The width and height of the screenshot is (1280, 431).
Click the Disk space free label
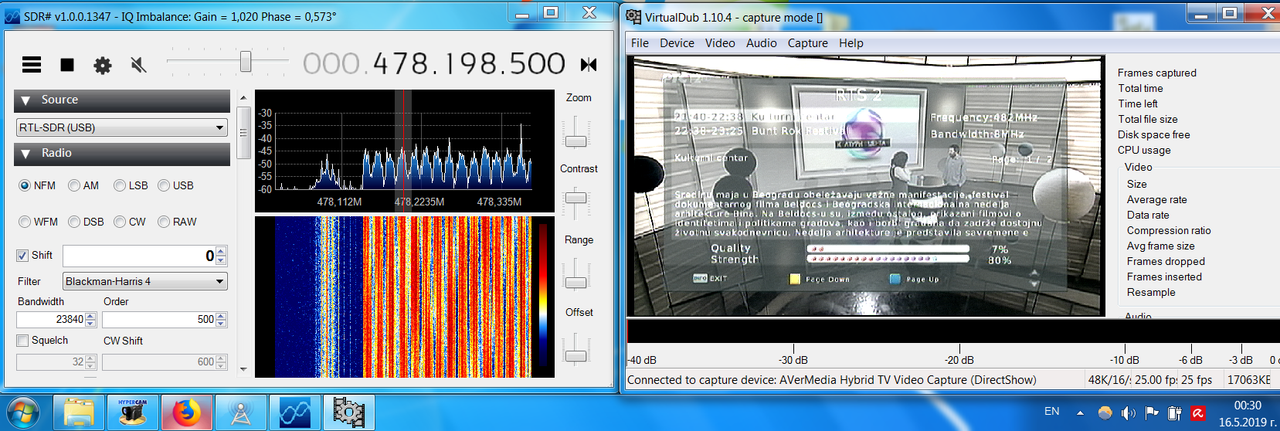point(1154,135)
